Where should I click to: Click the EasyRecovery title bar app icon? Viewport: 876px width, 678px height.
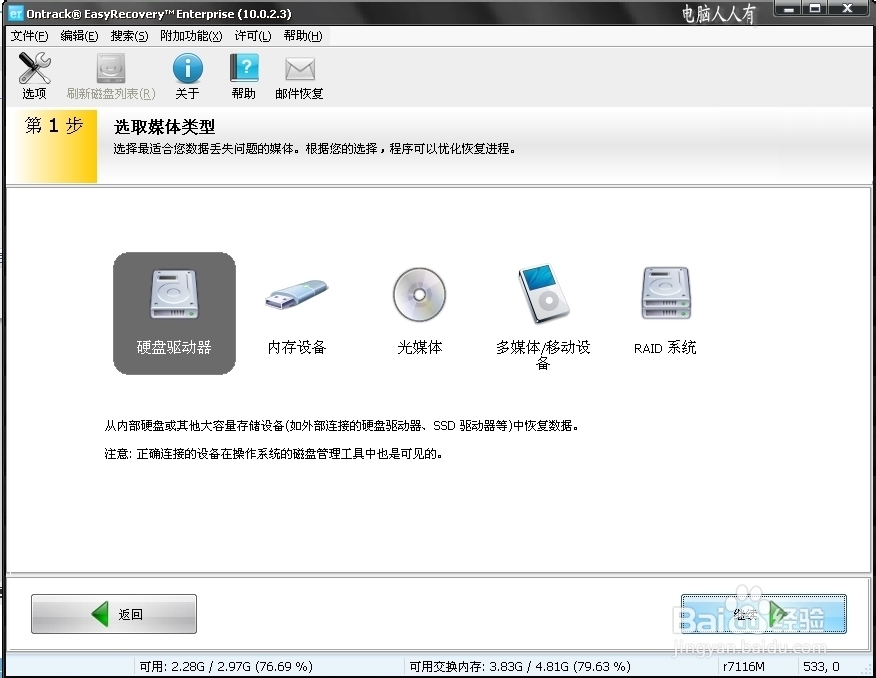tap(16, 13)
